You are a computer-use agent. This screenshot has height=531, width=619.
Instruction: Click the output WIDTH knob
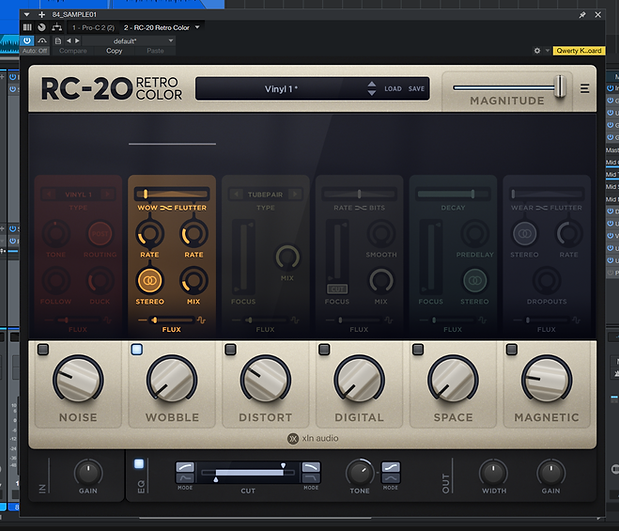pos(493,473)
